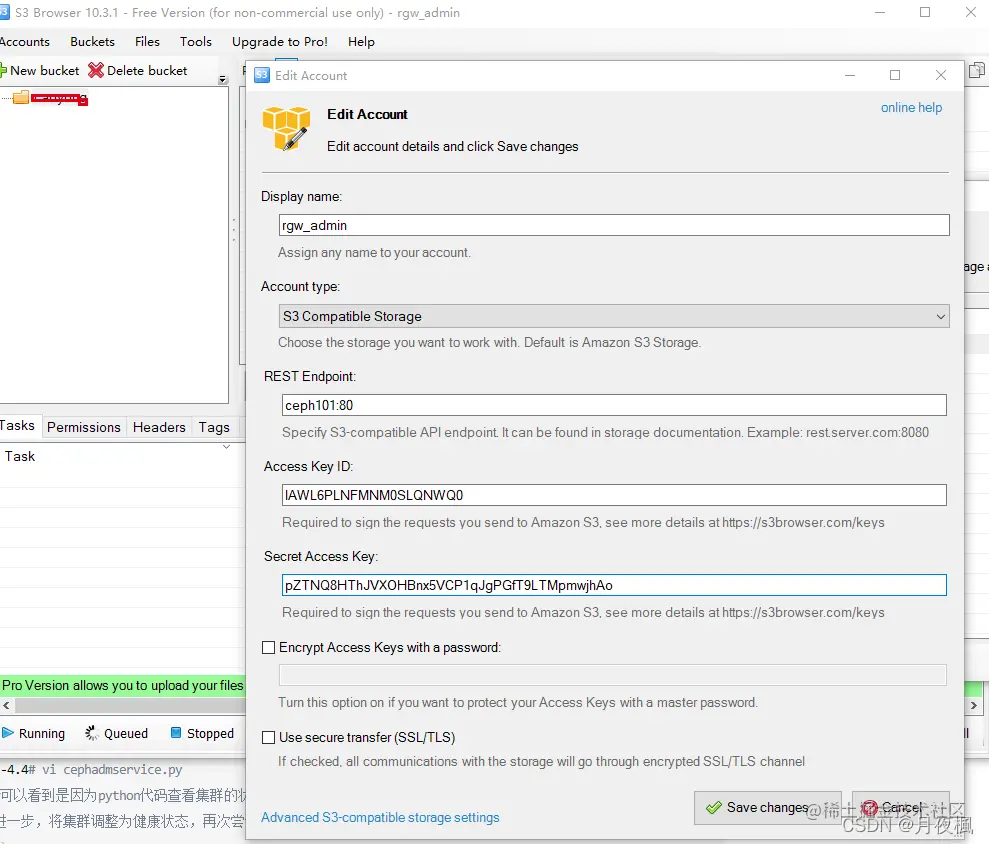Click the Queued tasks spinner icon
This screenshot has height=844, width=989.
pyautogui.click(x=92, y=733)
